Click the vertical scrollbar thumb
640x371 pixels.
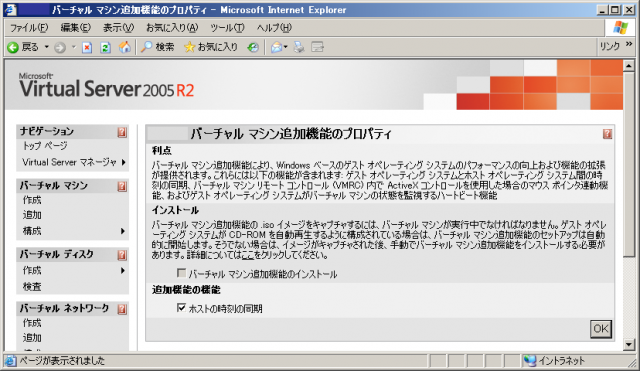coord(629,164)
